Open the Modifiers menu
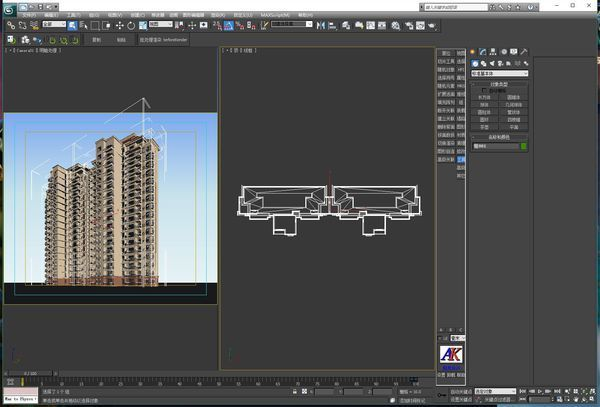Screen dimensions: 601x408 158,15
